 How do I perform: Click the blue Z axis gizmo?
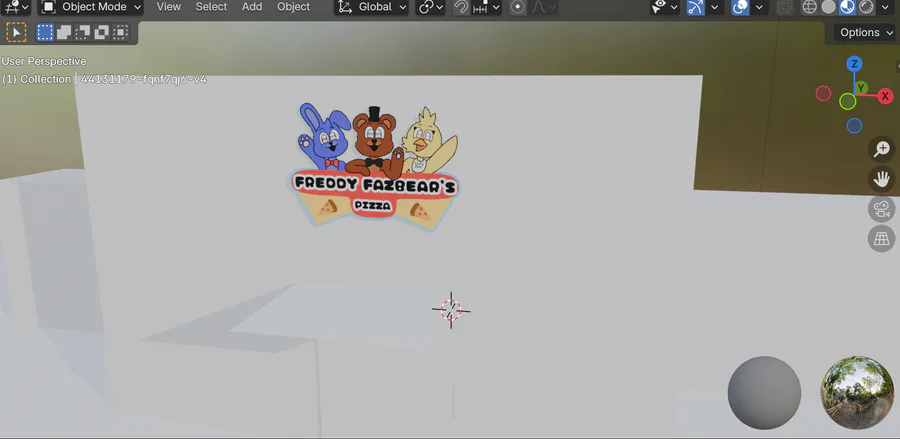coord(855,63)
